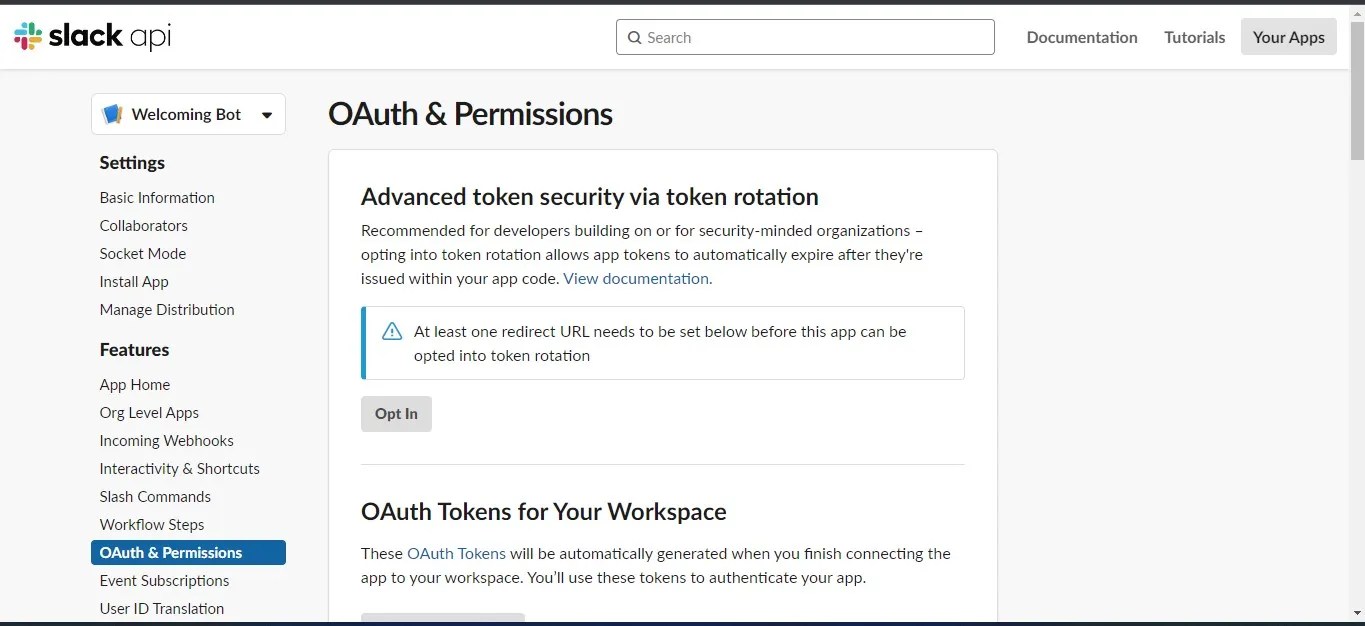Switch to the Documentation menu
Screen dimensions: 1365x626
tap(1081, 37)
